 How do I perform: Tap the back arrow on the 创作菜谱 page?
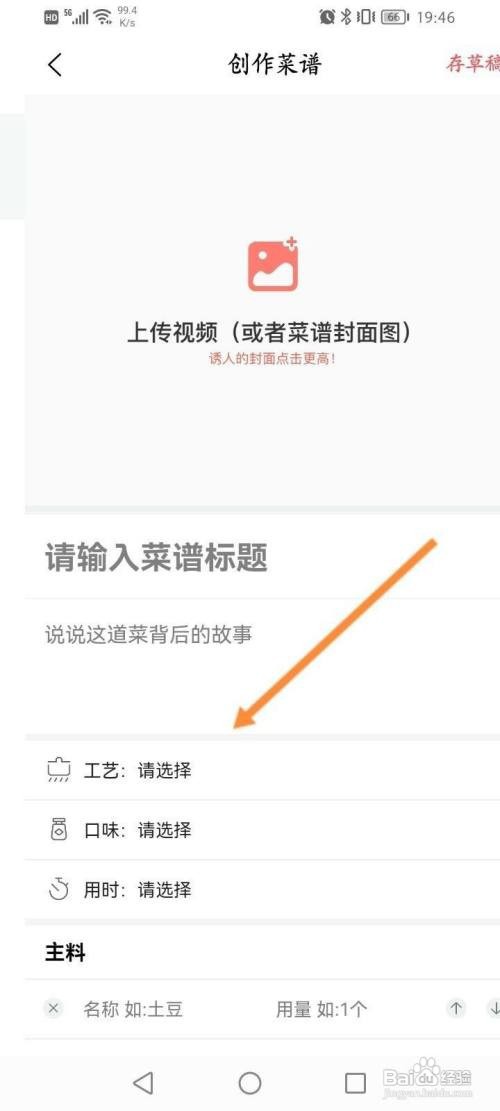(x=55, y=64)
